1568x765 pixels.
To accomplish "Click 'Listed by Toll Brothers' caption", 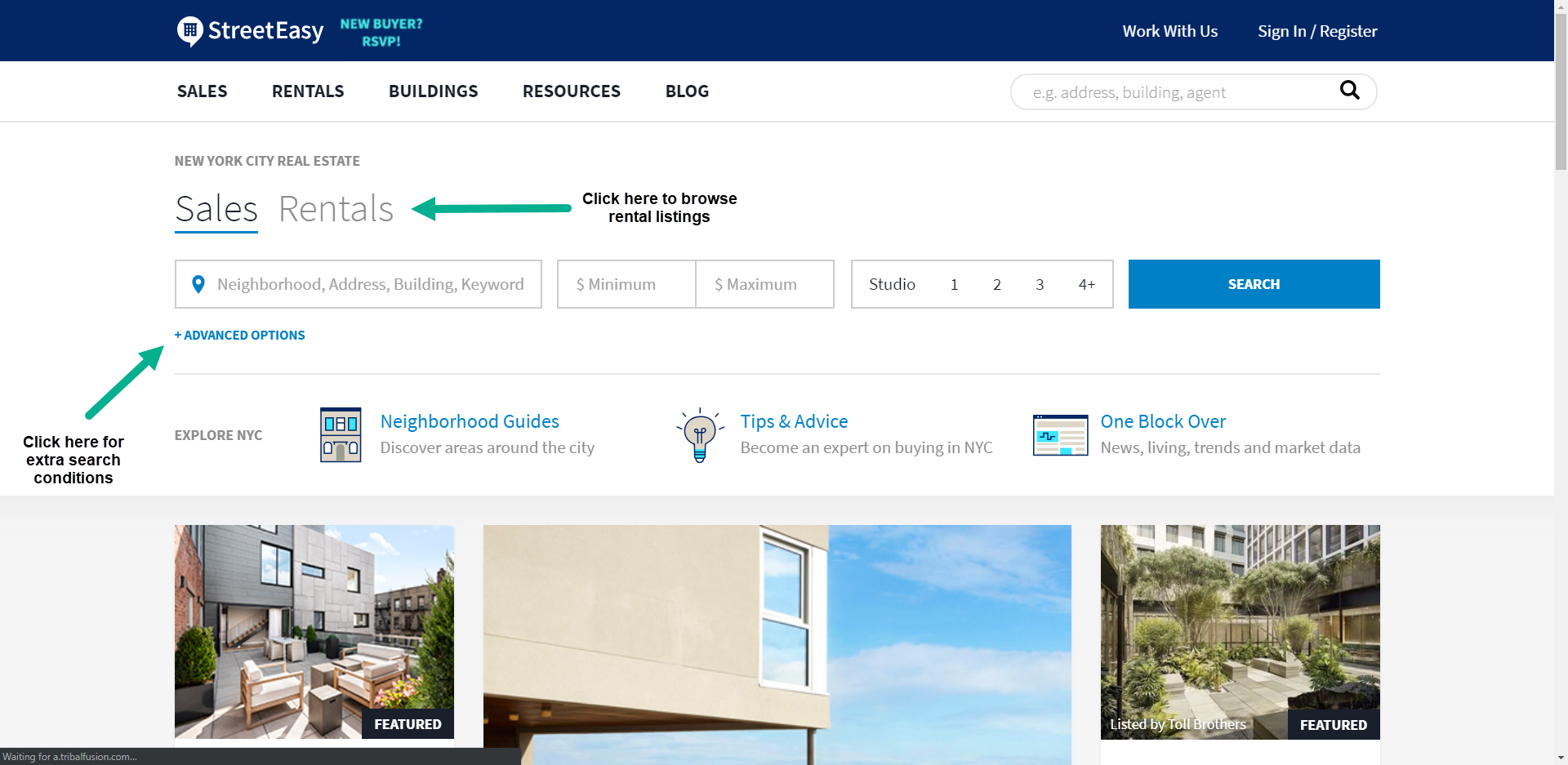I will point(1178,724).
